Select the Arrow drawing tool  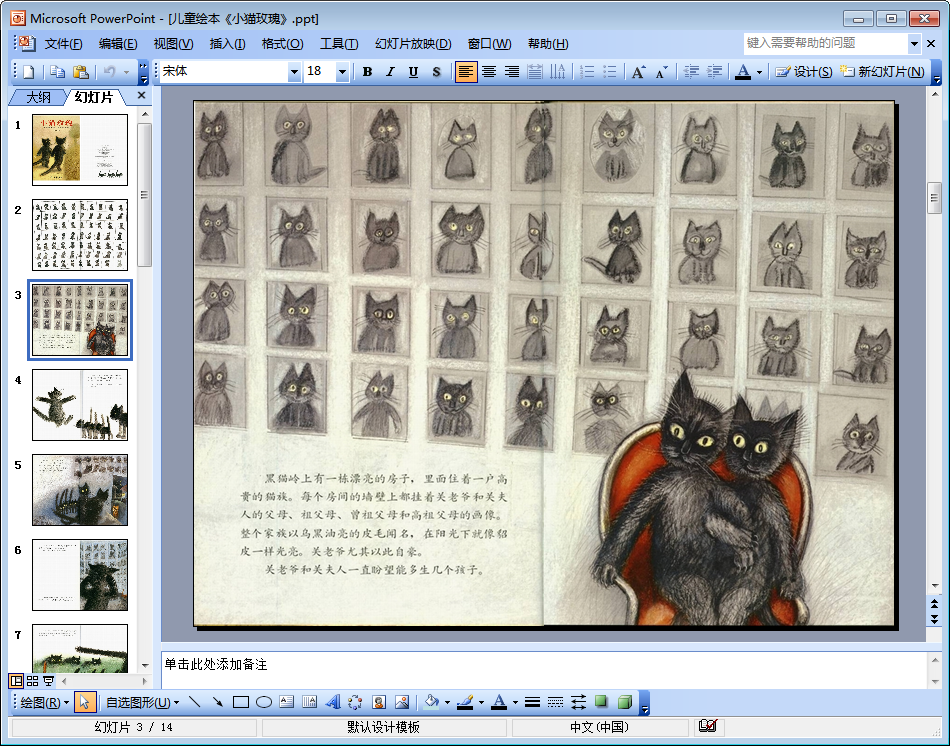click(x=218, y=702)
